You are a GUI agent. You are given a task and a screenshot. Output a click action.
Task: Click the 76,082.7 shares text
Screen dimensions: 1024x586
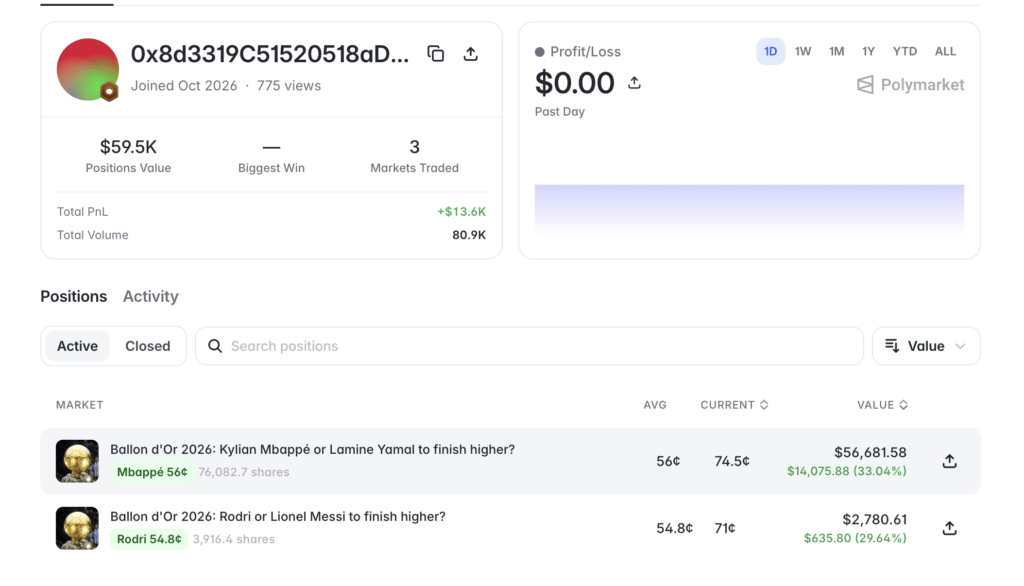pyautogui.click(x=244, y=472)
